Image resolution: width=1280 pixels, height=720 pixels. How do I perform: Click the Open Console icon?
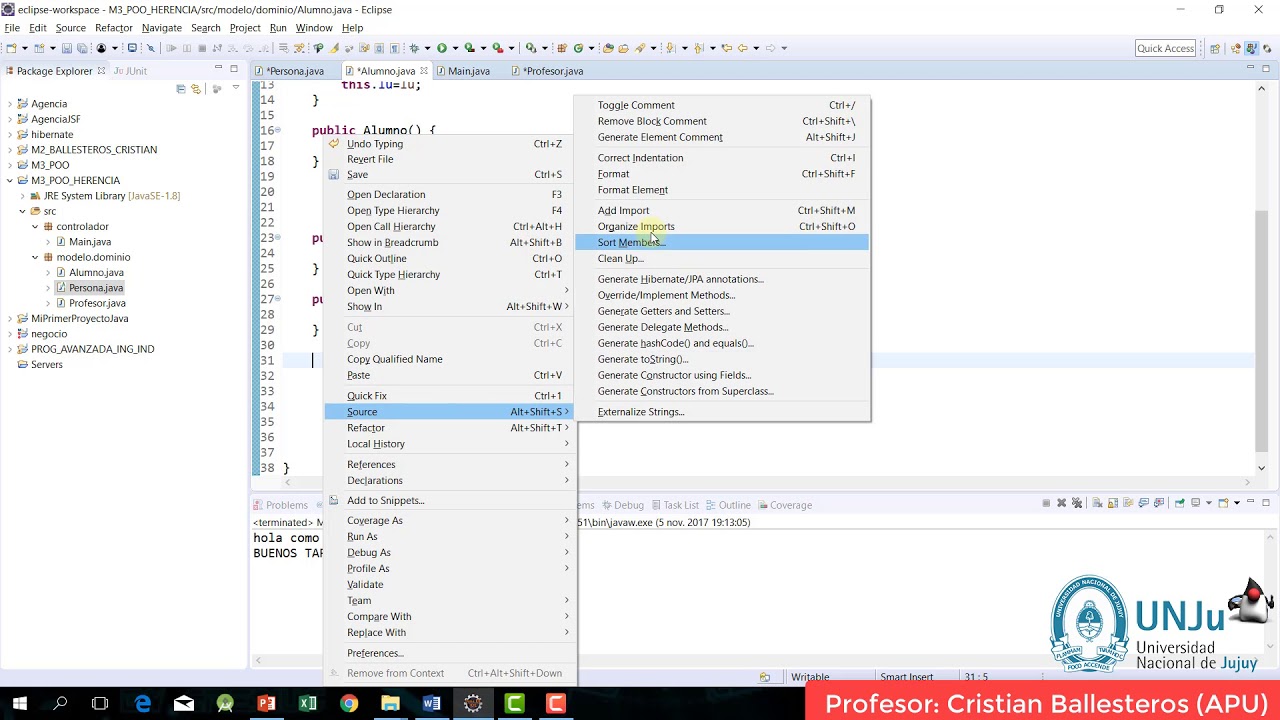pos(1223,503)
